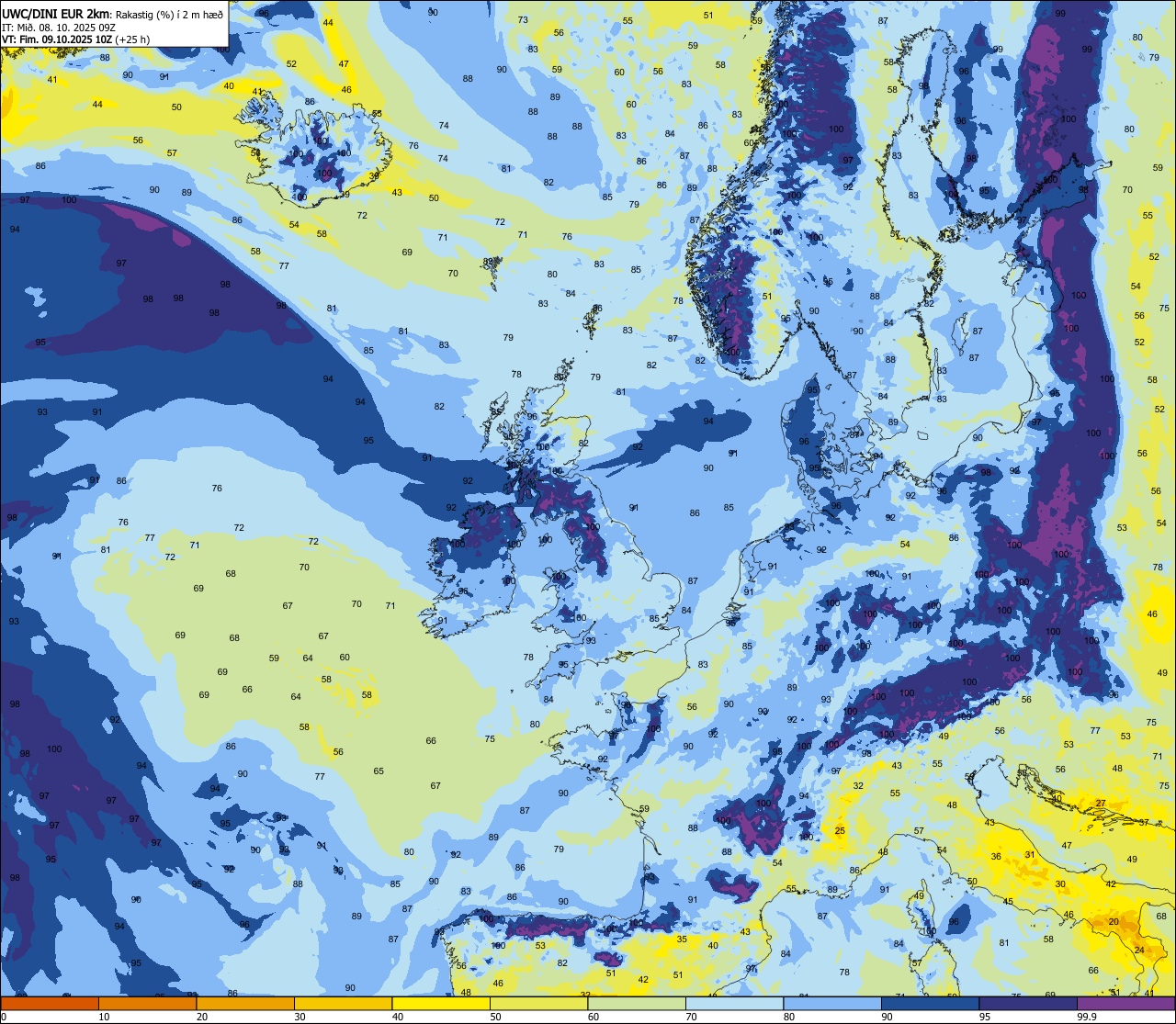
Task: Click the 70–80 pale blue legend swatch
Action: [734, 1003]
